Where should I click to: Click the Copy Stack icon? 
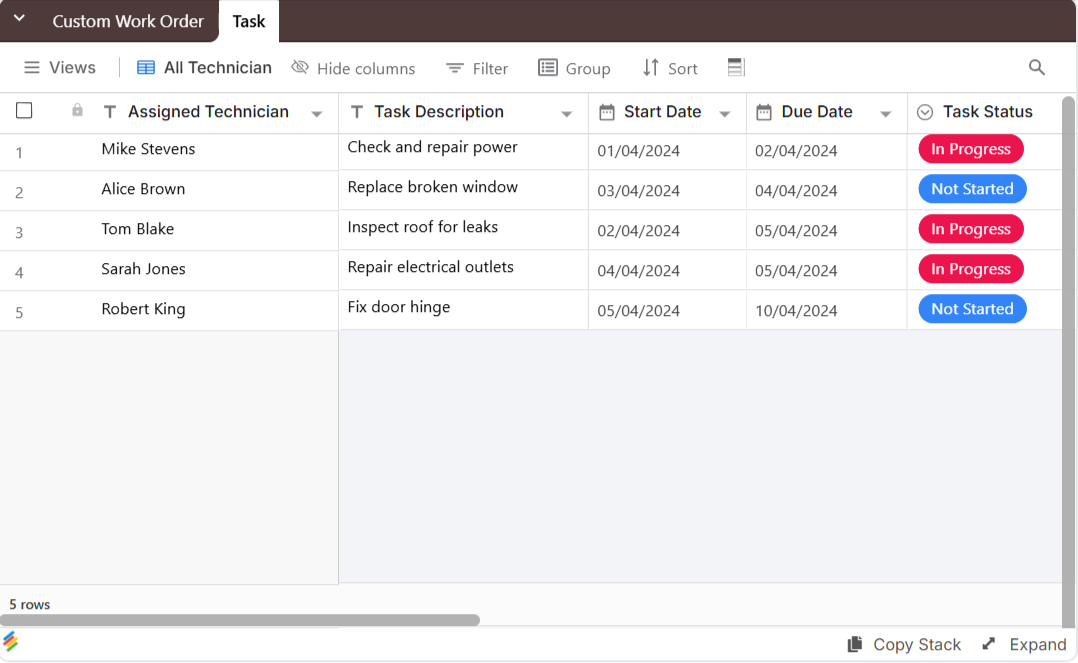[855, 644]
